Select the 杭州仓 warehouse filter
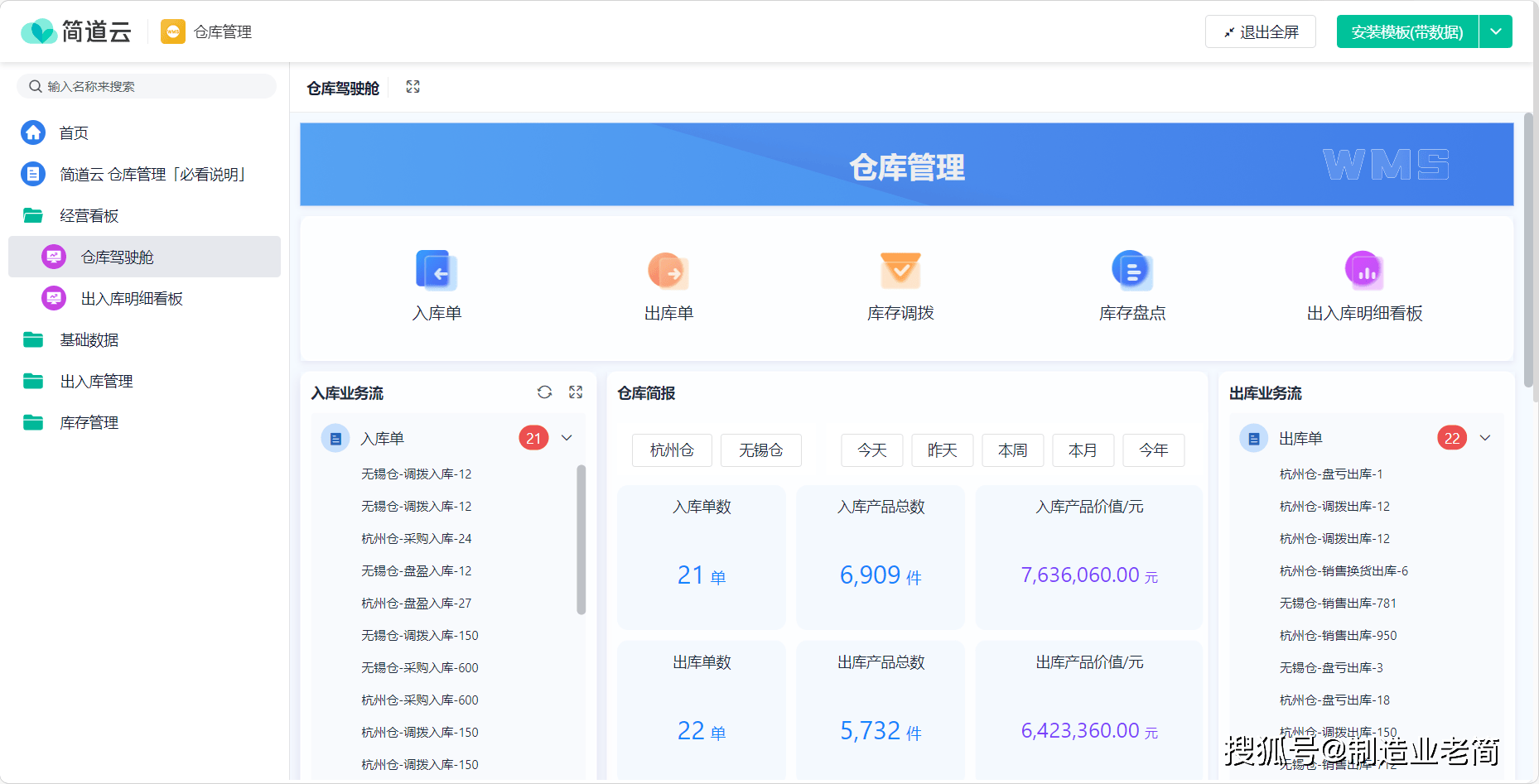The height and width of the screenshot is (784, 1539). pos(671,450)
